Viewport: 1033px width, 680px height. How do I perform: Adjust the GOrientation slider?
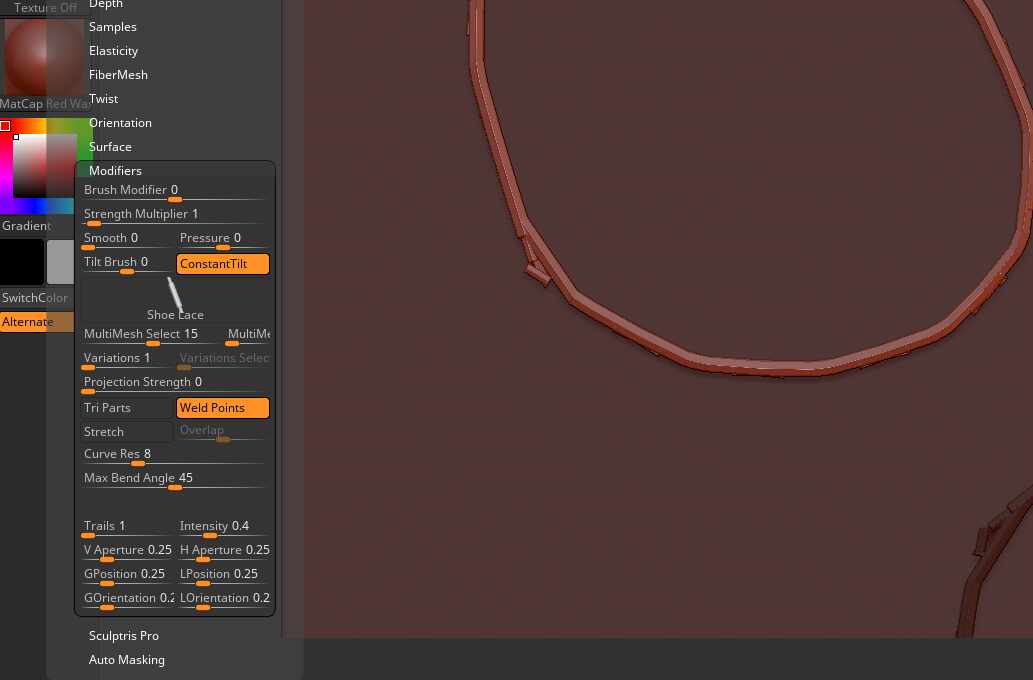127,600
